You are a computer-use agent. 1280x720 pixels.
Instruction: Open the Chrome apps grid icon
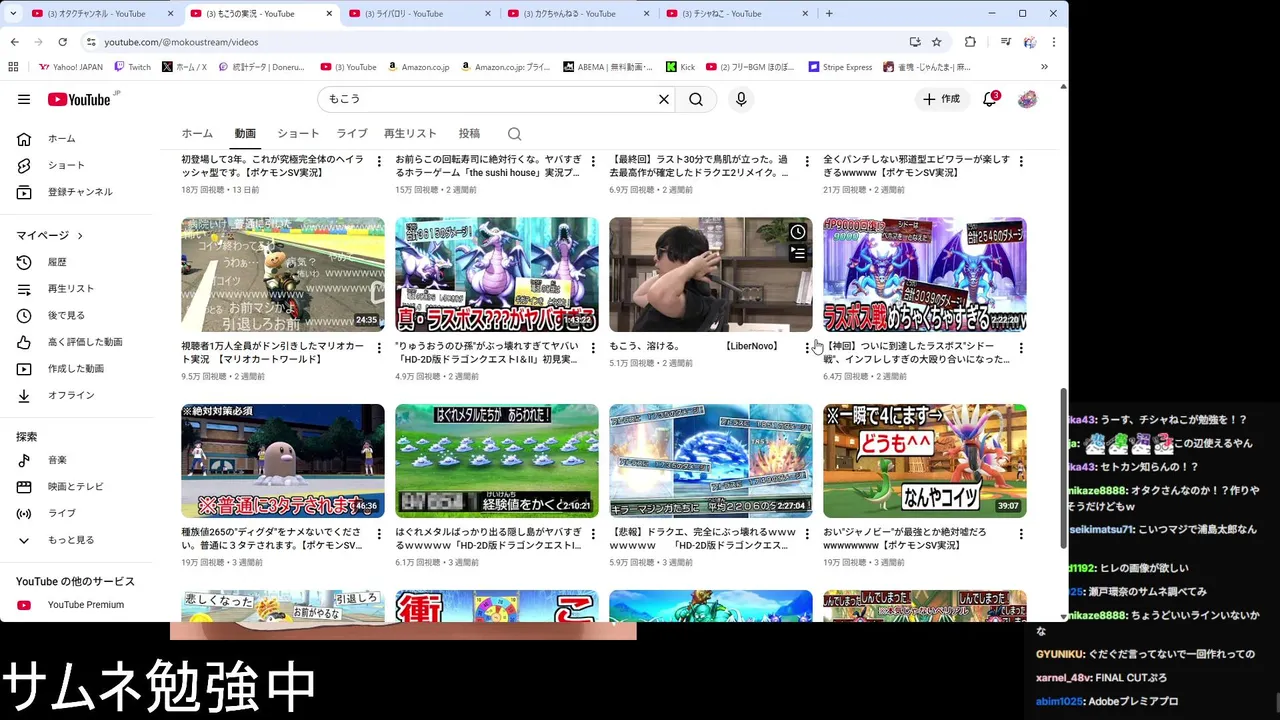point(13,67)
